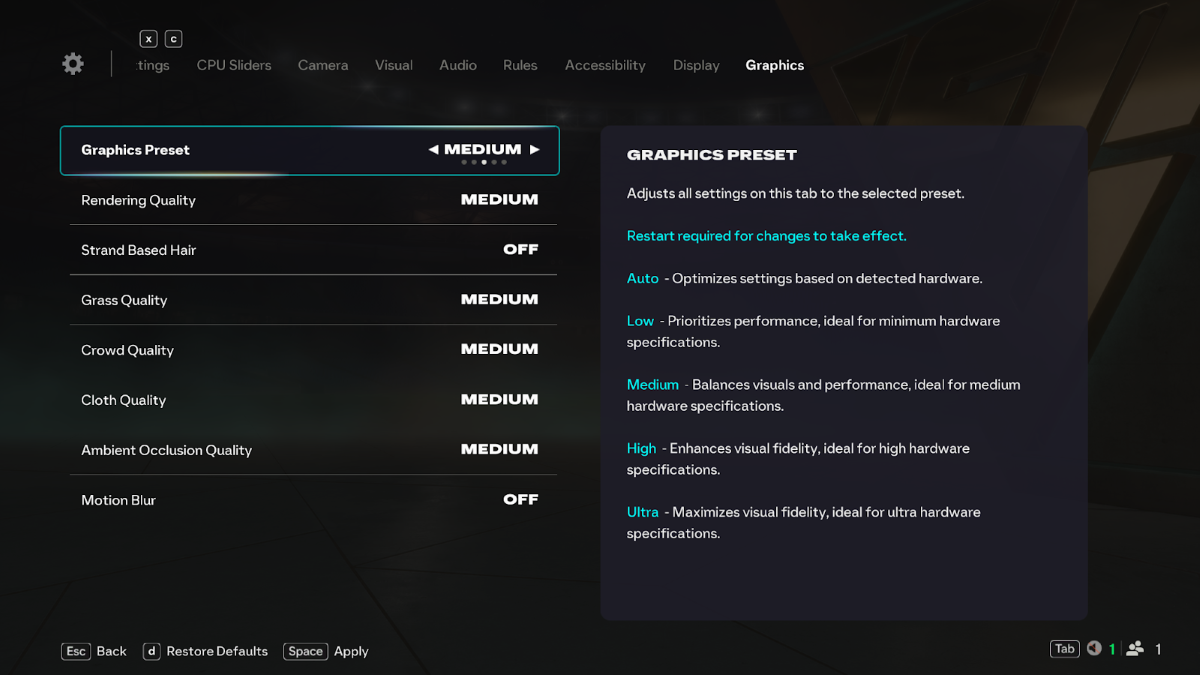Click the muted speaker icon
This screenshot has height=675, width=1200.
[1094, 649]
